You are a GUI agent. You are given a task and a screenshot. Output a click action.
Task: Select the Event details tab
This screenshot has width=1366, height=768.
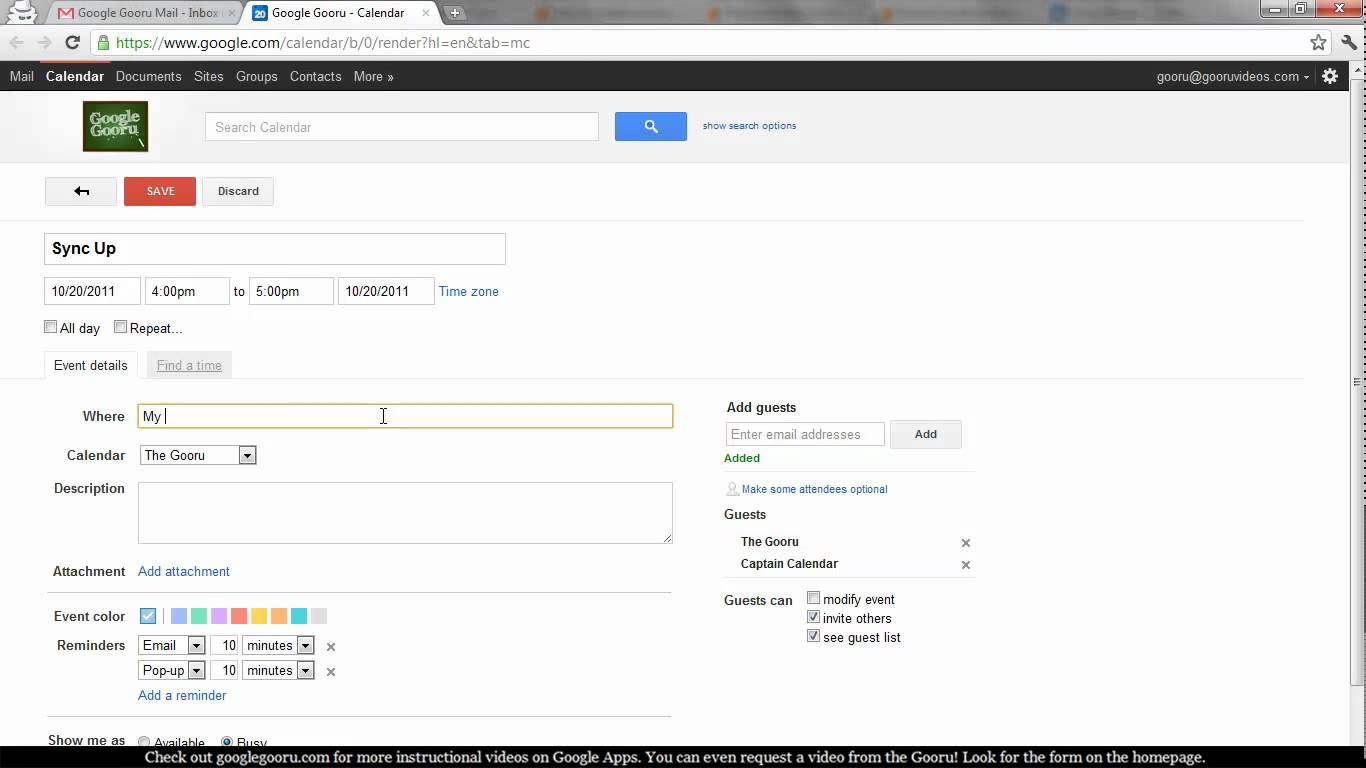91,365
